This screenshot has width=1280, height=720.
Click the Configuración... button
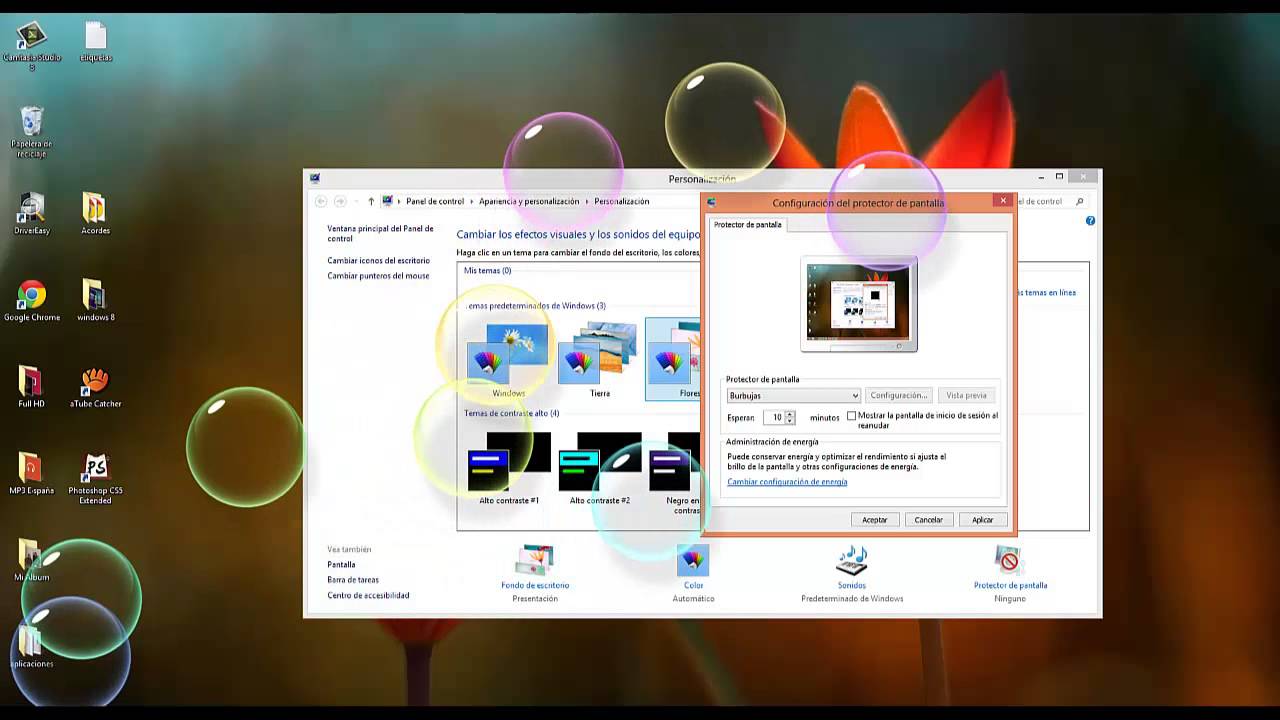899,396
